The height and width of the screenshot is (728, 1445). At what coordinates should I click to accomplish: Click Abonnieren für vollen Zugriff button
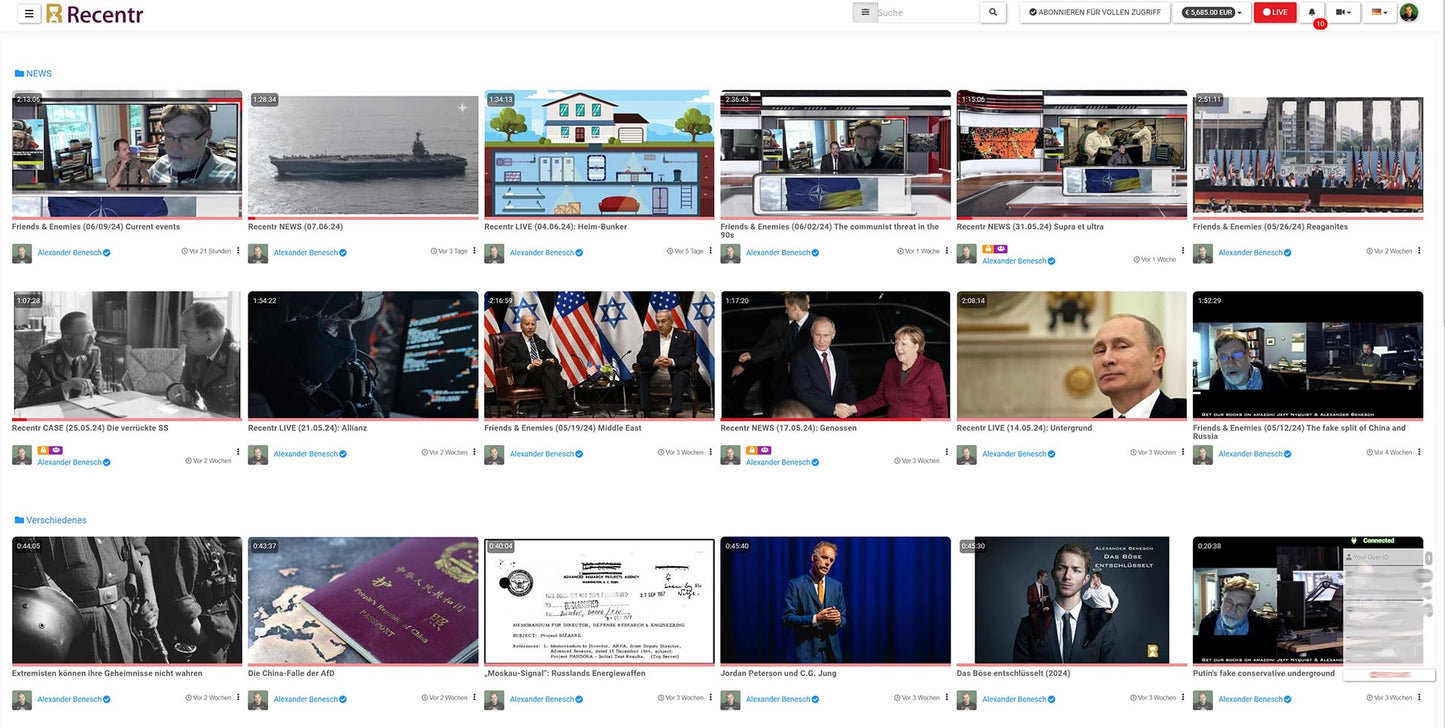pyautogui.click(x=1095, y=13)
